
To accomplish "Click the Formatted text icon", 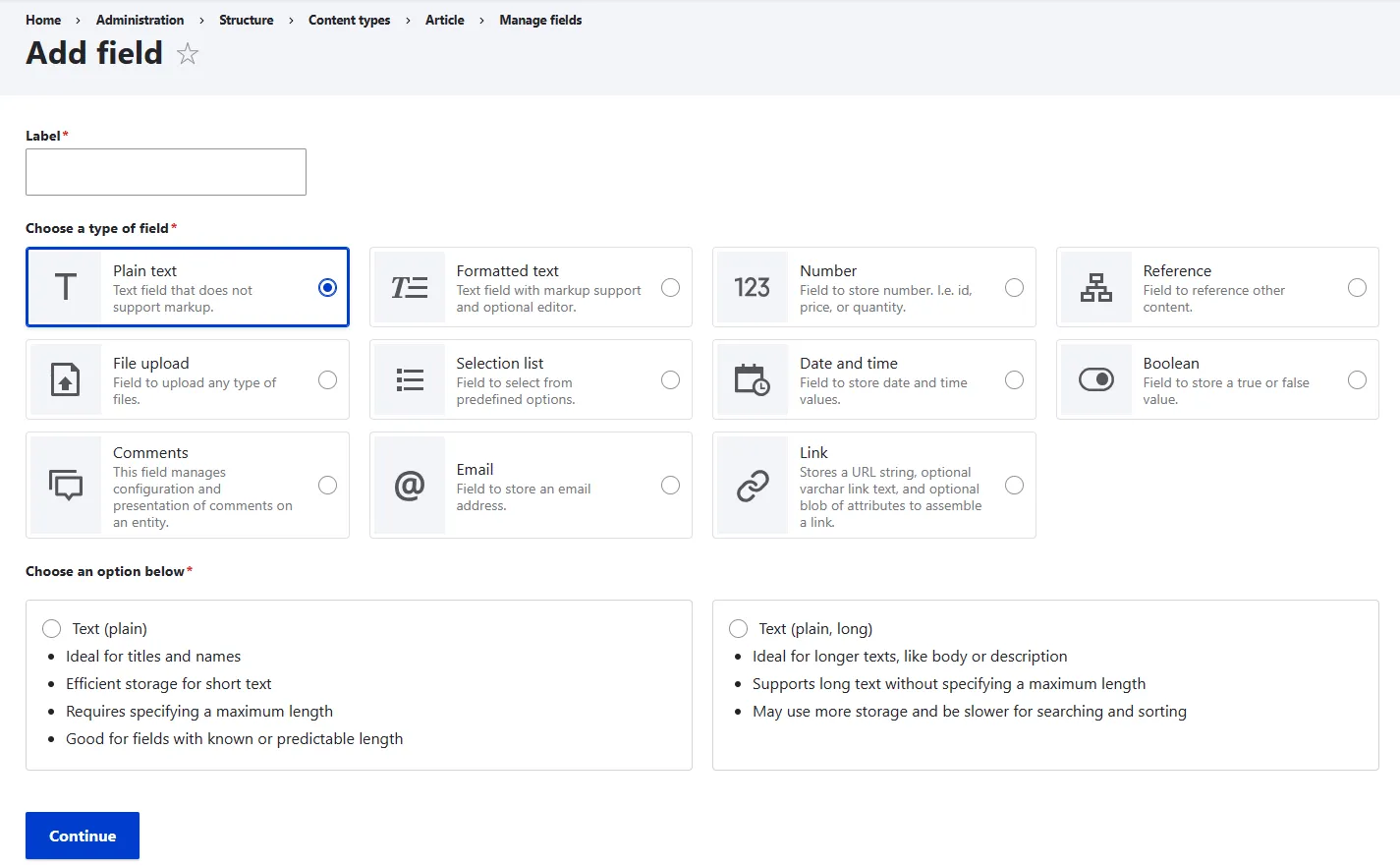I will pos(410,287).
